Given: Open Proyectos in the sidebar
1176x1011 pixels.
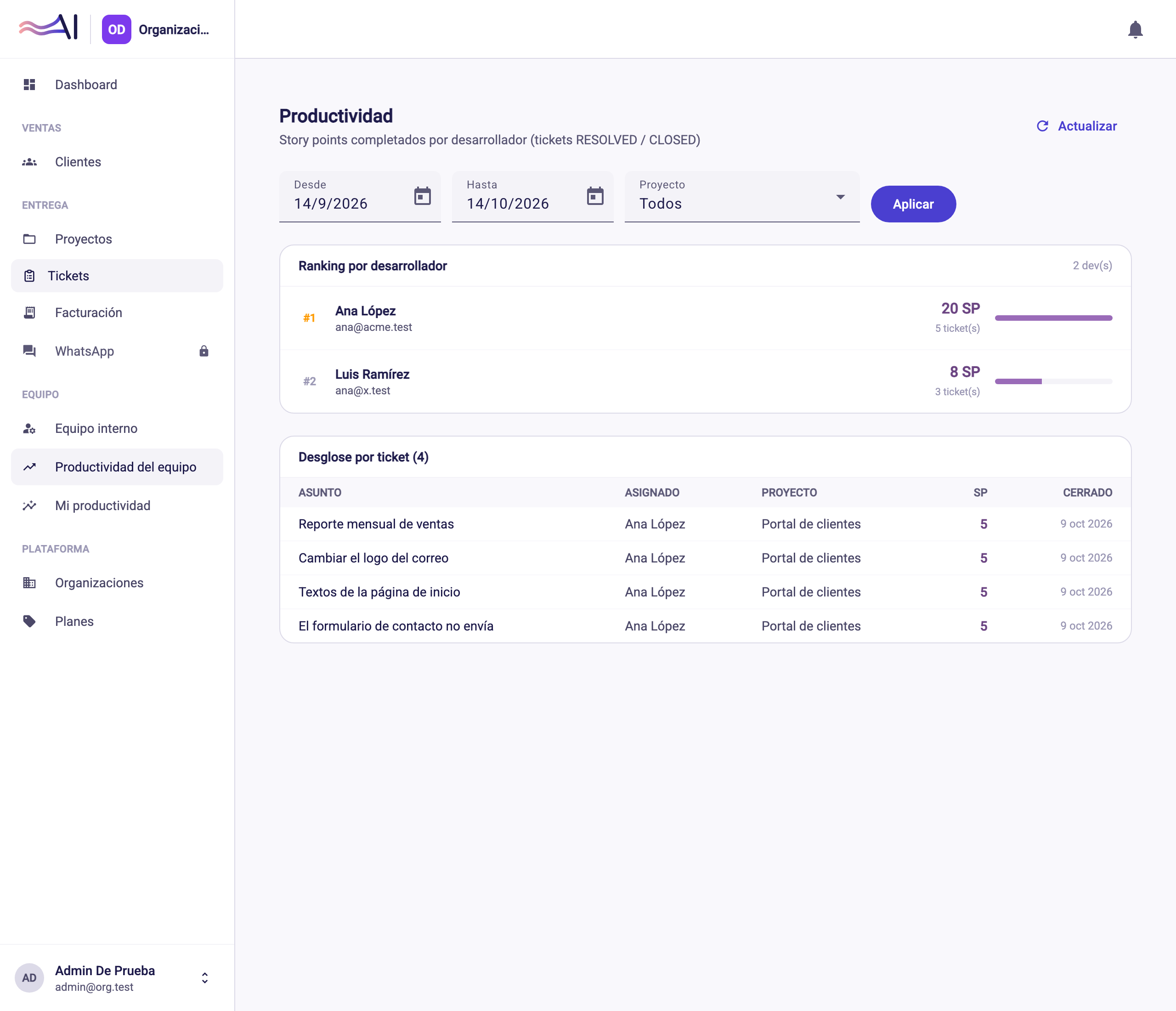Looking at the screenshot, I should coord(117,239).
